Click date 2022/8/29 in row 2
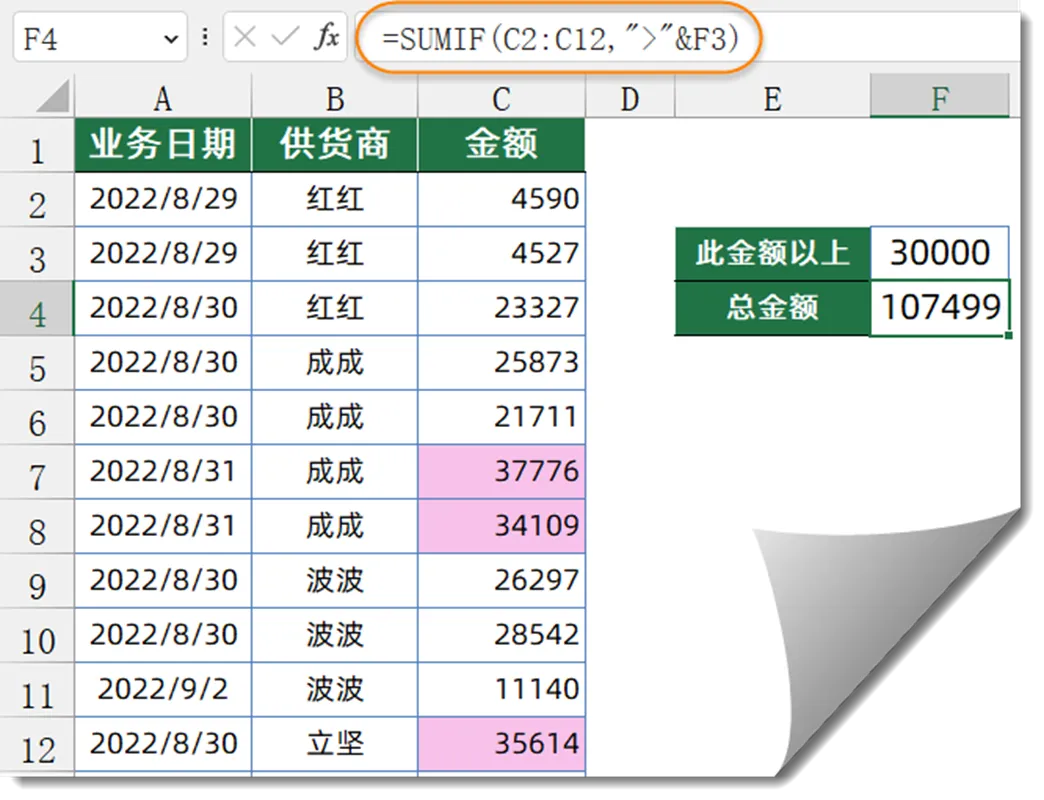The width and height of the screenshot is (1044, 800). pos(163,200)
